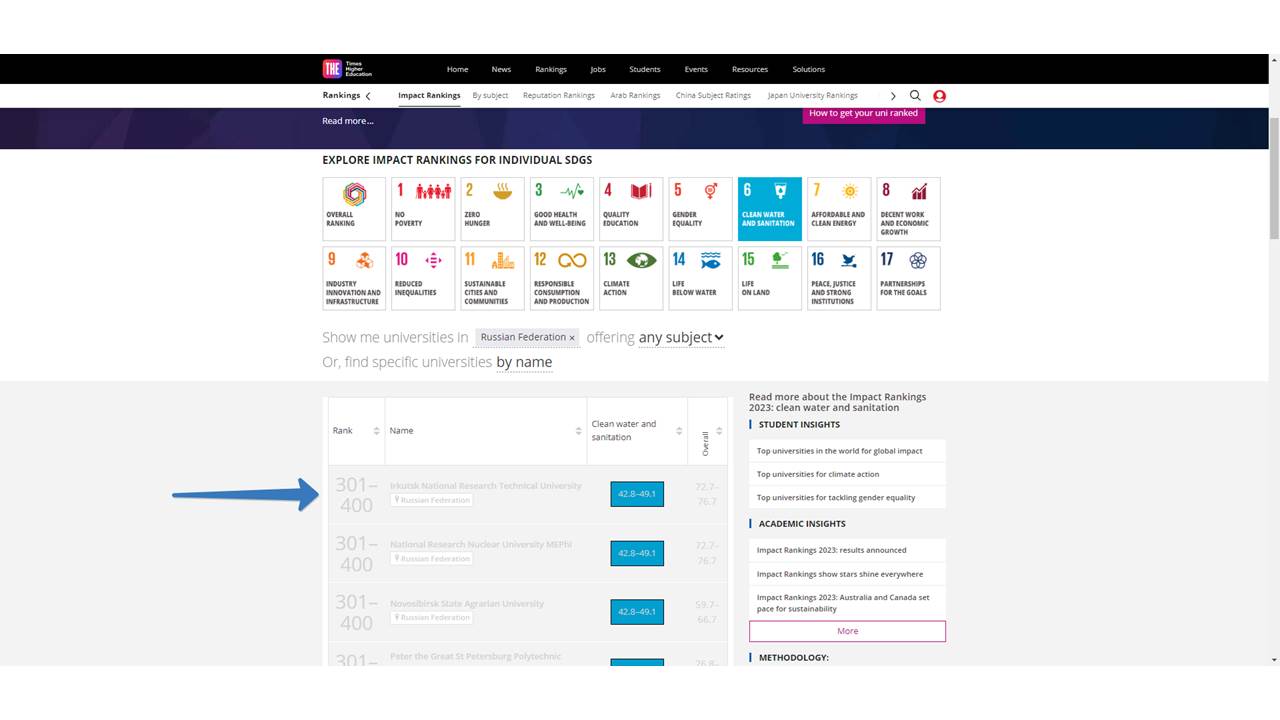Viewport: 1280px width, 720px height.
Task: Click the rankings nav right chevron
Action: coord(893,96)
